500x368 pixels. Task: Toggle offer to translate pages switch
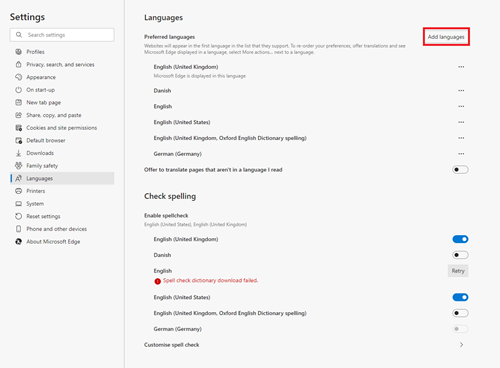(x=460, y=170)
